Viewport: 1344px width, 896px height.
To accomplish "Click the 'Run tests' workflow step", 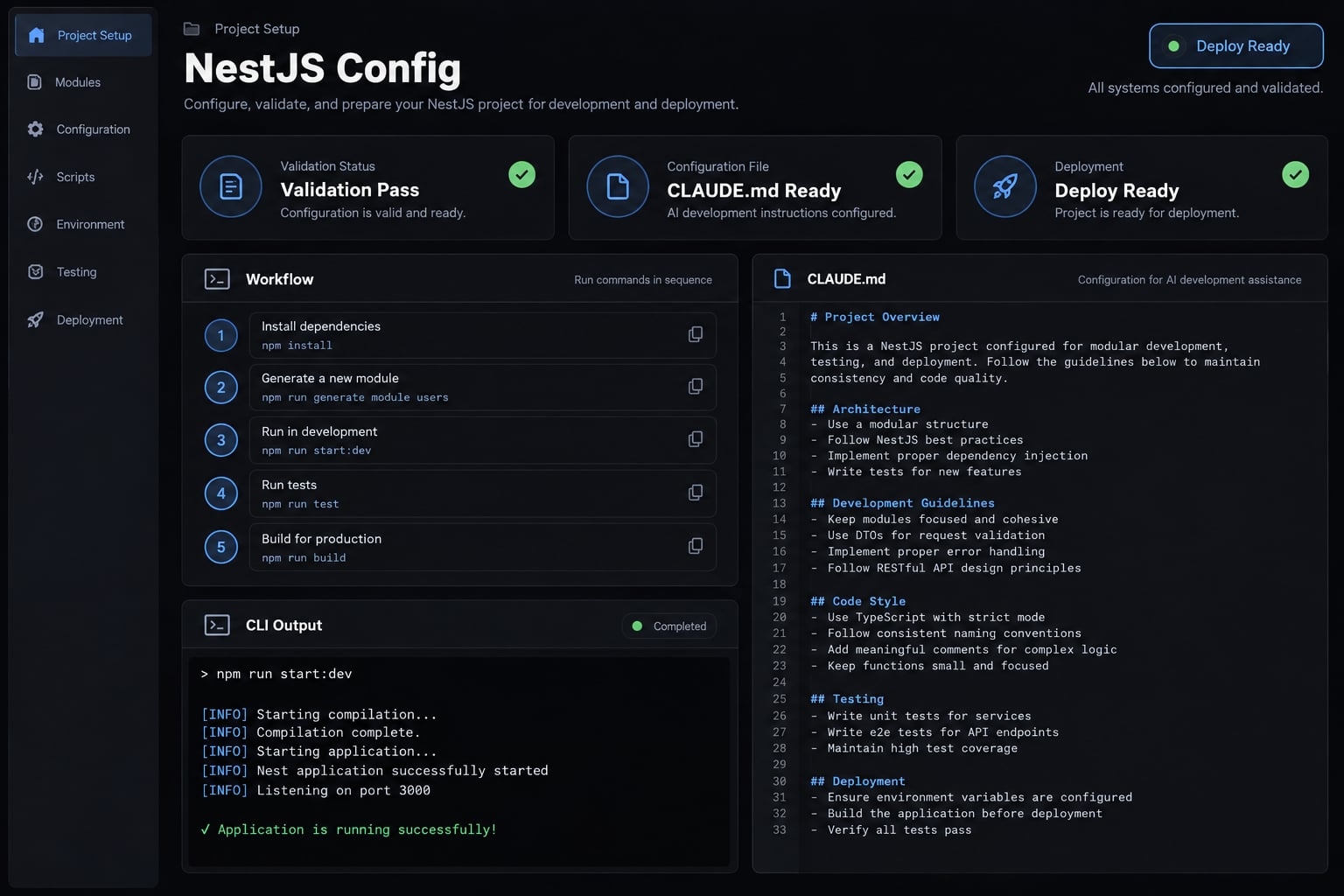I will pyautogui.click(x=483, y=493).
